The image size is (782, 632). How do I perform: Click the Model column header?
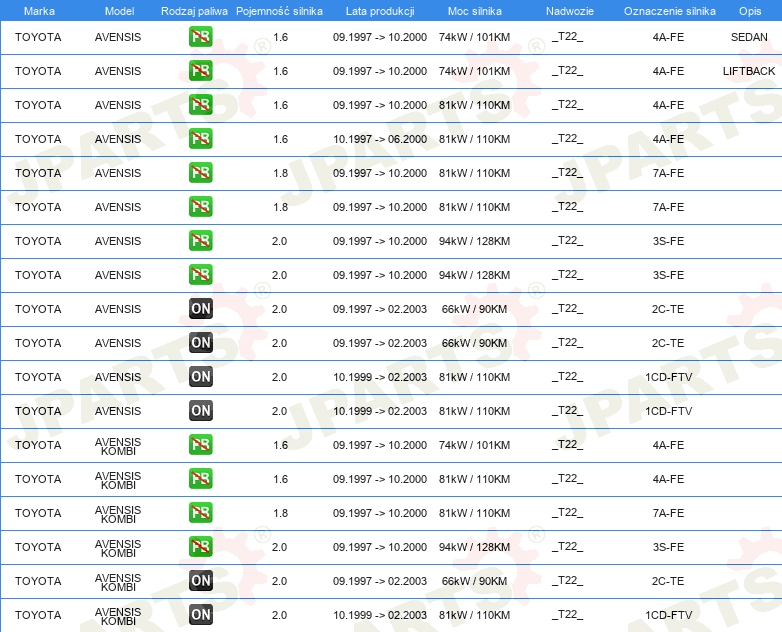pos(119,11)
